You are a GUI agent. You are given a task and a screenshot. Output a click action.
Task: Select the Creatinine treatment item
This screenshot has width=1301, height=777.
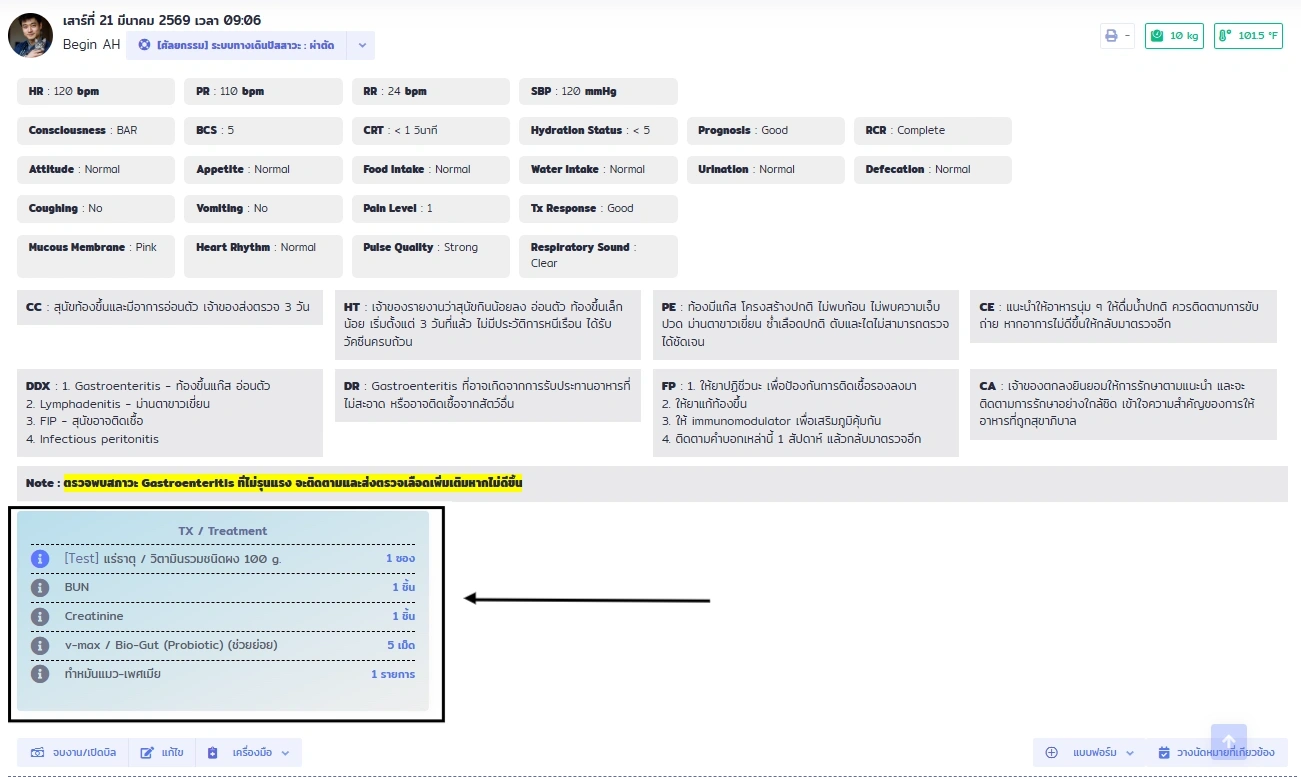(94, 616)
